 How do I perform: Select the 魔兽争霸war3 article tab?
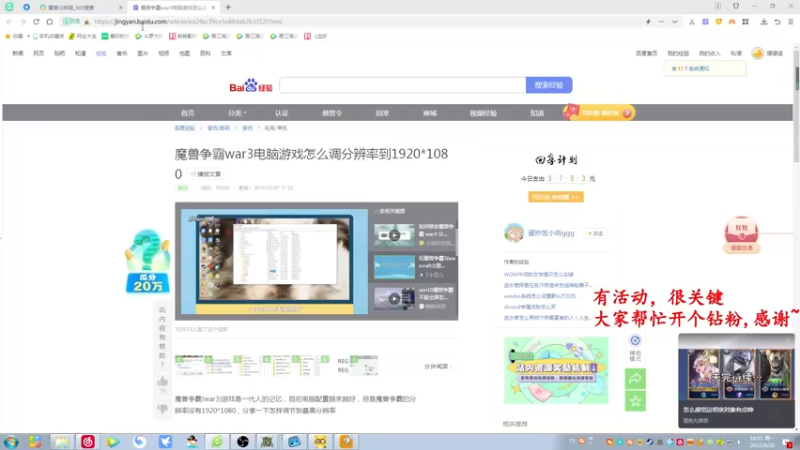tap(171, 8)
